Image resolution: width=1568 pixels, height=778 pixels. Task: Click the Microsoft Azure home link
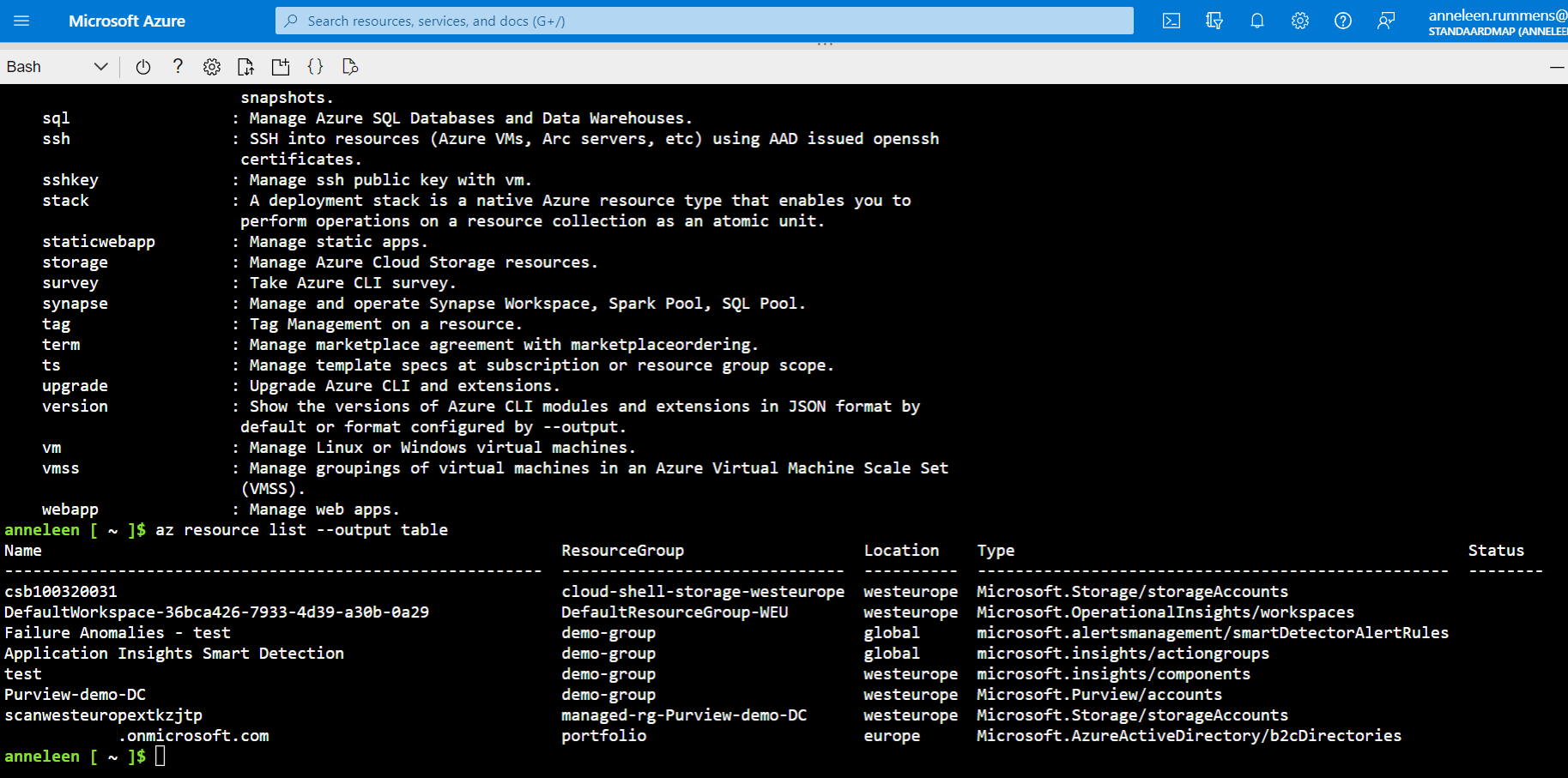[x=127, y=21]
